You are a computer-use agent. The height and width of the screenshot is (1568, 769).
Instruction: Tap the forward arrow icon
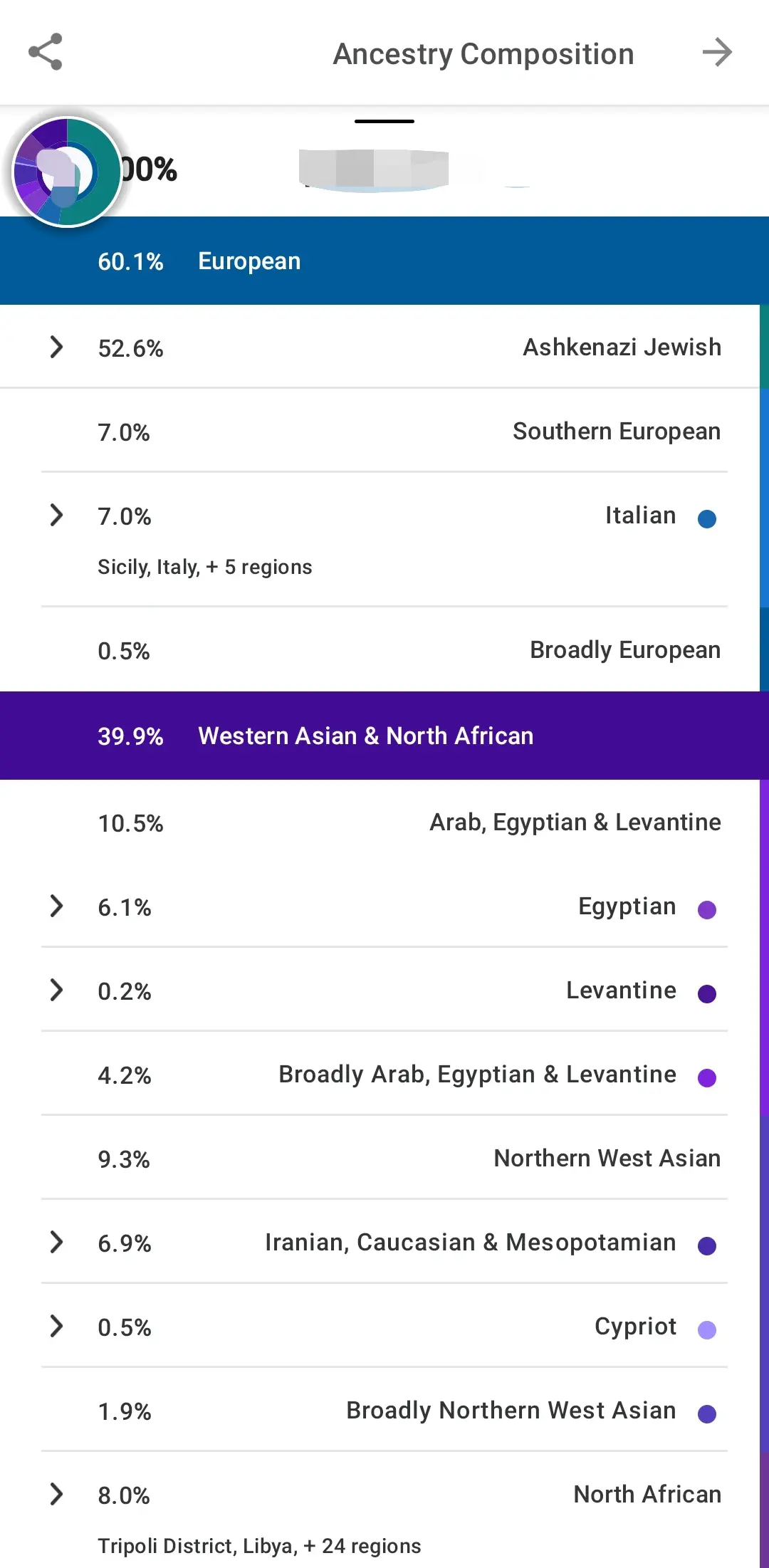pyautogui.click(x=717, y=53)
